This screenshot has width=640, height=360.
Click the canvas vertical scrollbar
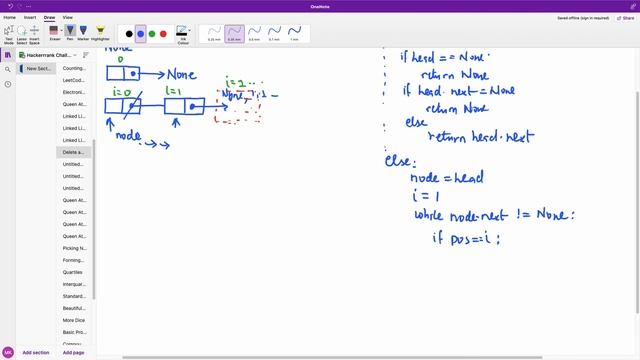(637, 202)
